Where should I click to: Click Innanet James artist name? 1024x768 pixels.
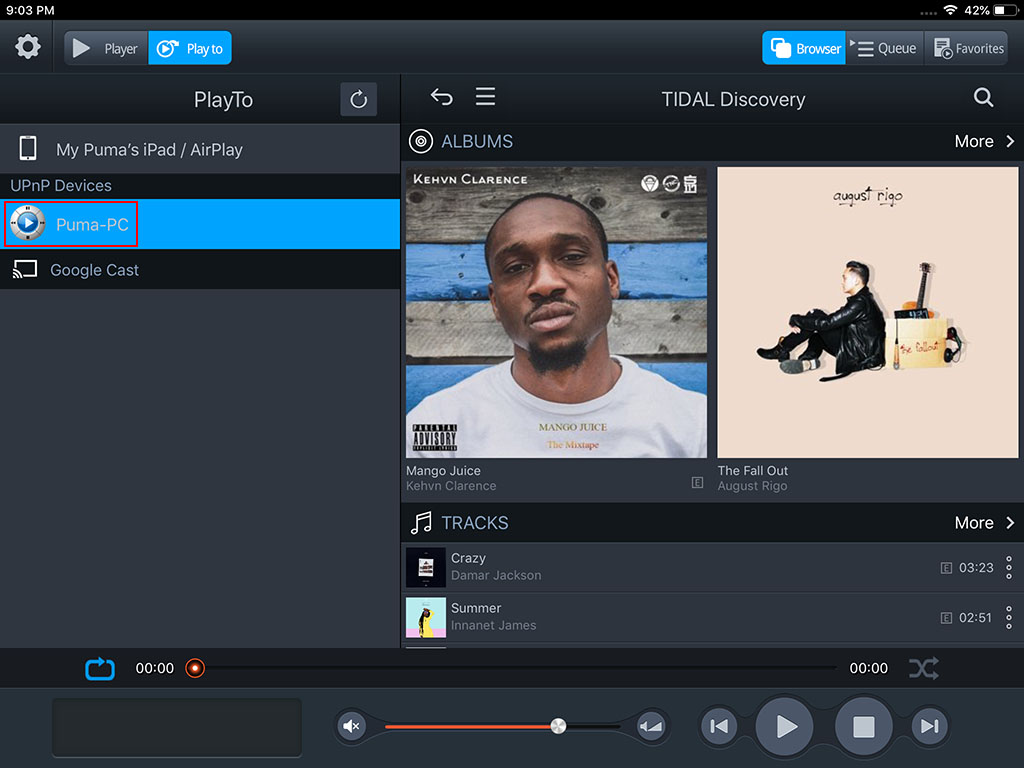click(494, 625)
